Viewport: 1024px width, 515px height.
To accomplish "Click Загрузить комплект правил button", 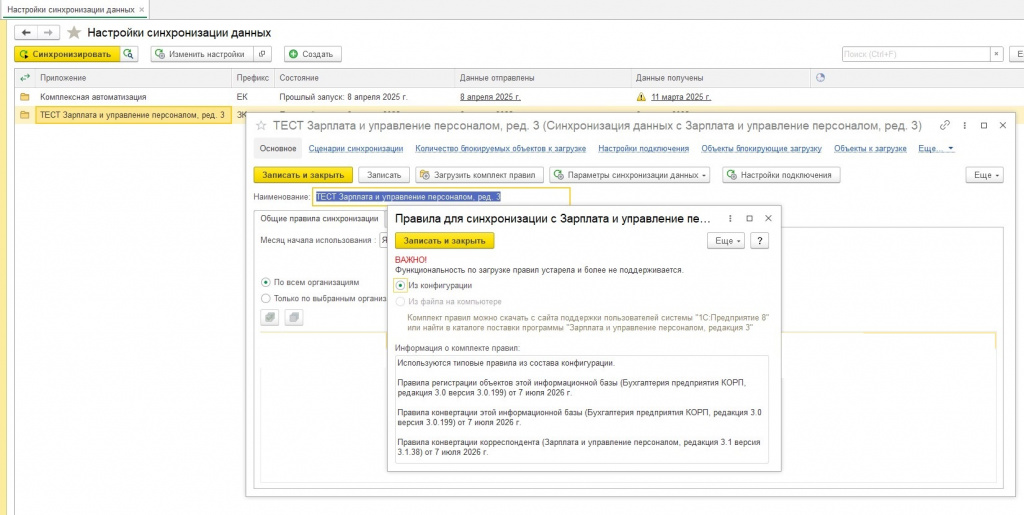I will point(480,175).
